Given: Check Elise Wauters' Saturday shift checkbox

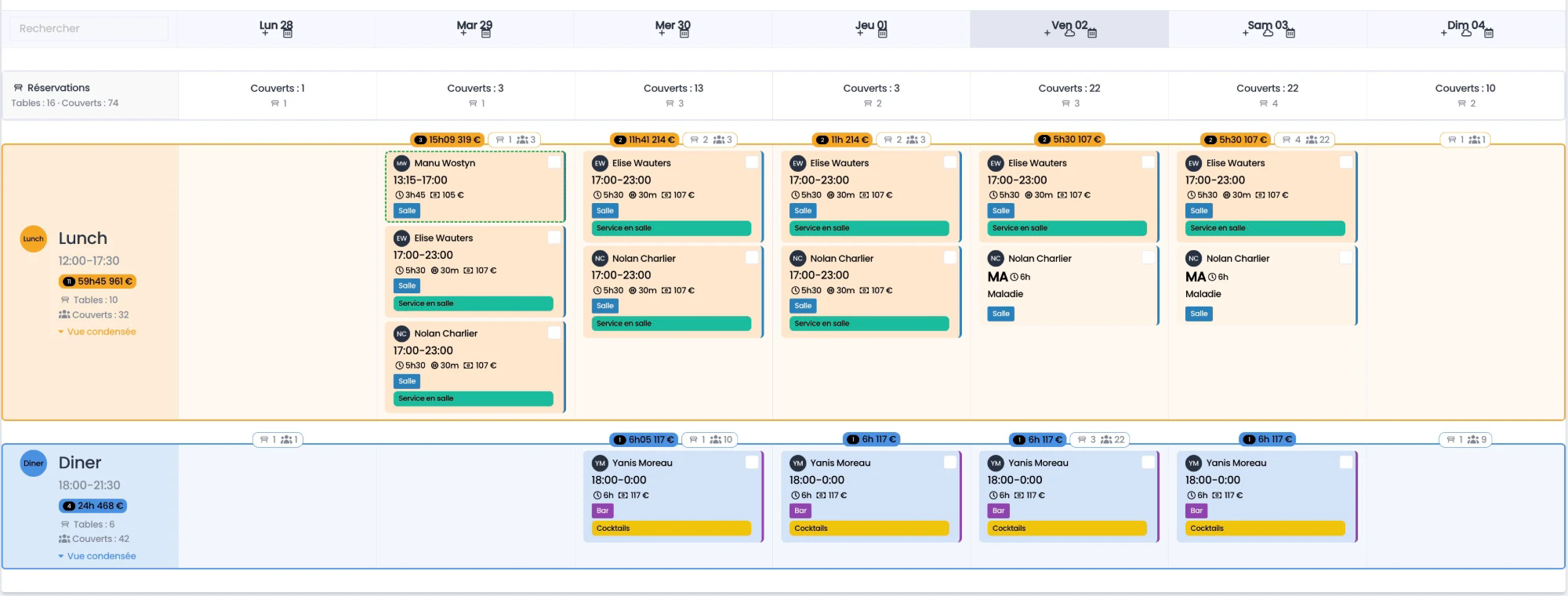Looking at the screenshot, I should 1346,162.
